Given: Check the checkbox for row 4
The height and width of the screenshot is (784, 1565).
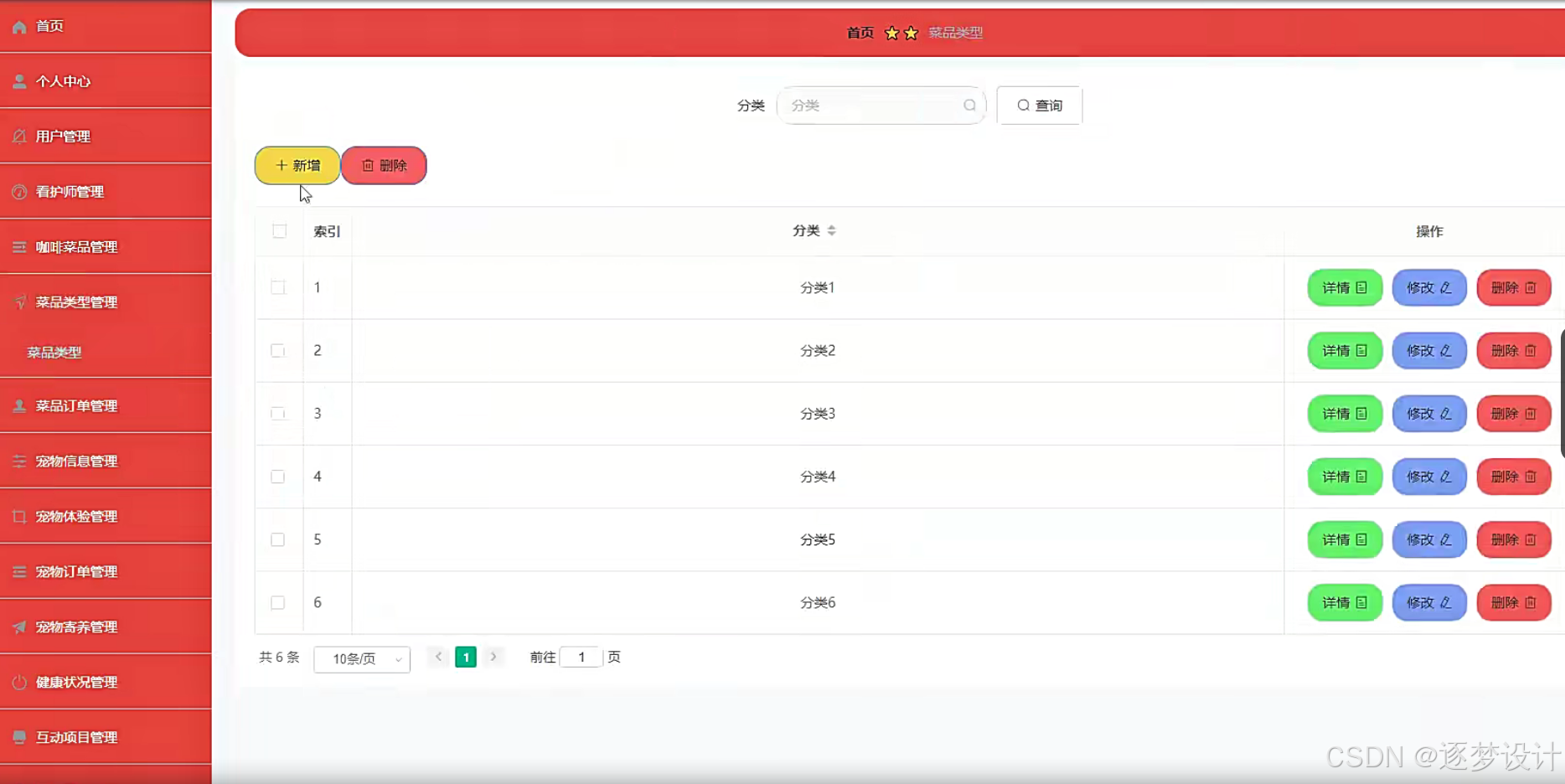Looking at the screenshot, I should [278, 477].
